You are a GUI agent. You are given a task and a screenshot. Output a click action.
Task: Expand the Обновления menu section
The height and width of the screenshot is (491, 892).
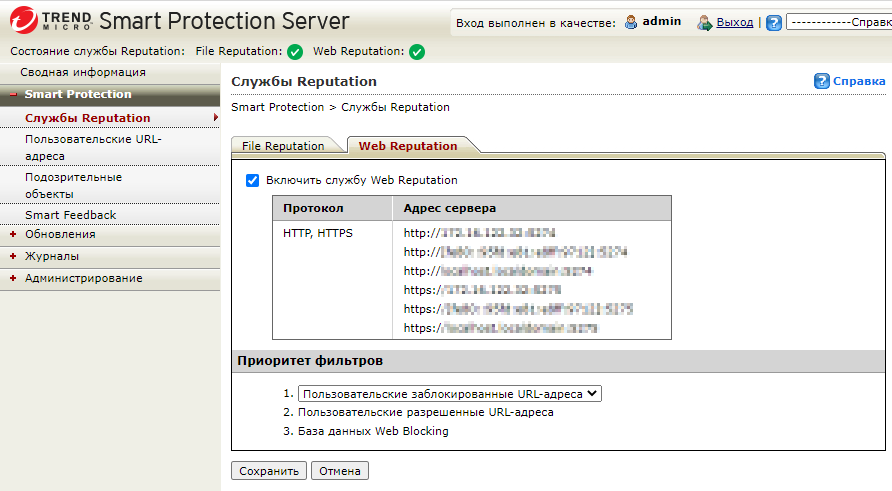(13, 235)
